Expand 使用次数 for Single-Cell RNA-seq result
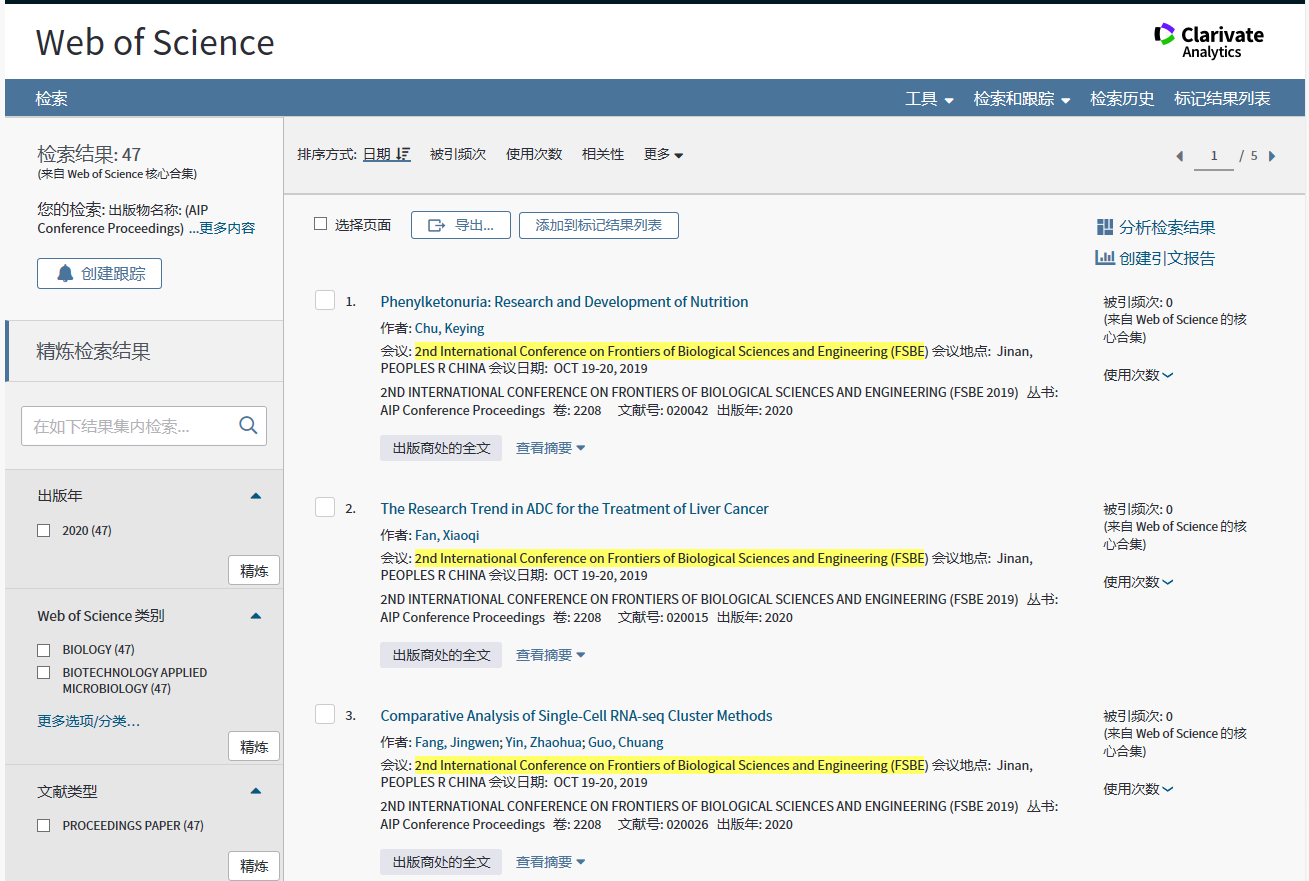The width and height of the screenshot is (1309, 881). [1138, 789]
